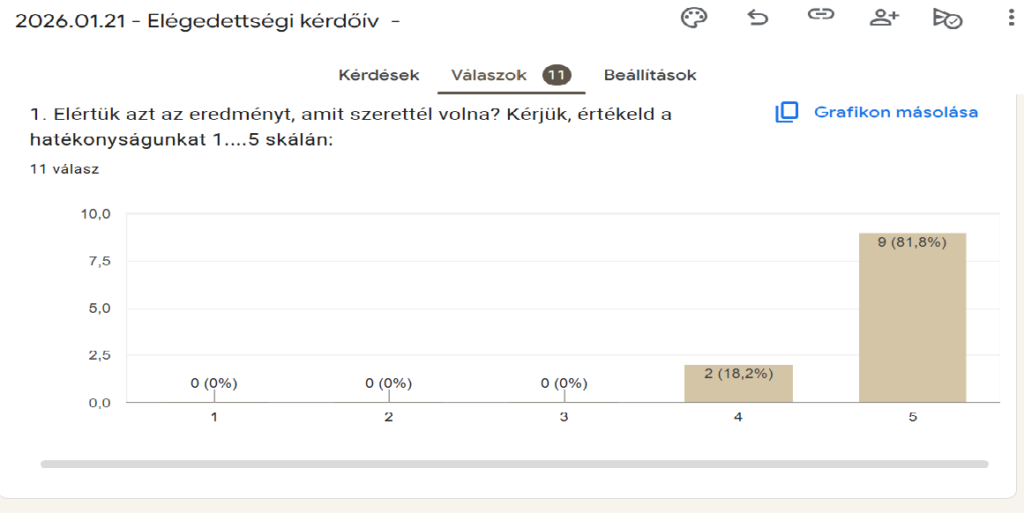Open the theme customization palette
This screenshot has width=1024, height=513.
click(694, 18)
